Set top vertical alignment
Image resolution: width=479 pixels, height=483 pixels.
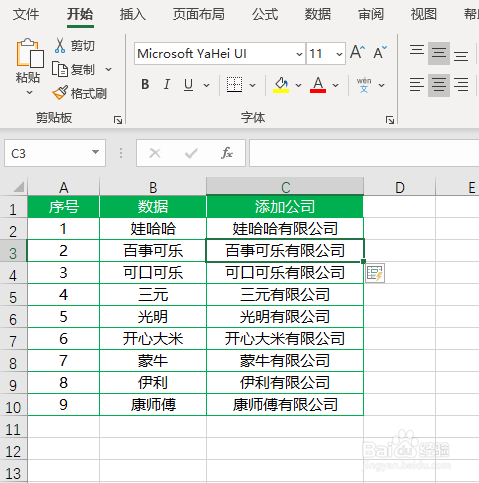point(417,51)
